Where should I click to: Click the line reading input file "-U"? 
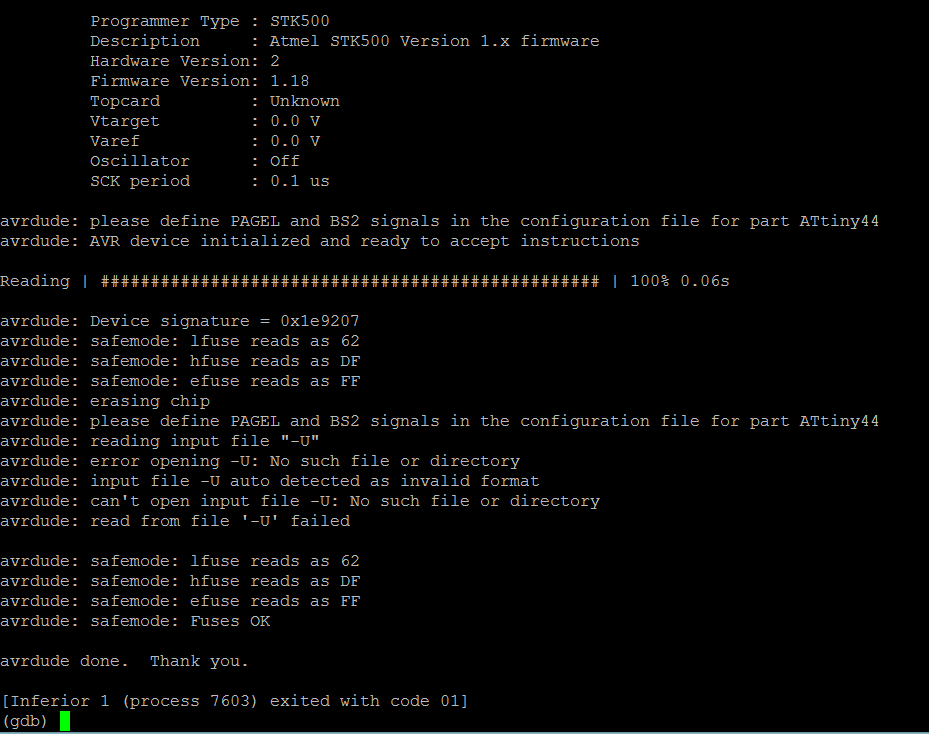[160, 441]
